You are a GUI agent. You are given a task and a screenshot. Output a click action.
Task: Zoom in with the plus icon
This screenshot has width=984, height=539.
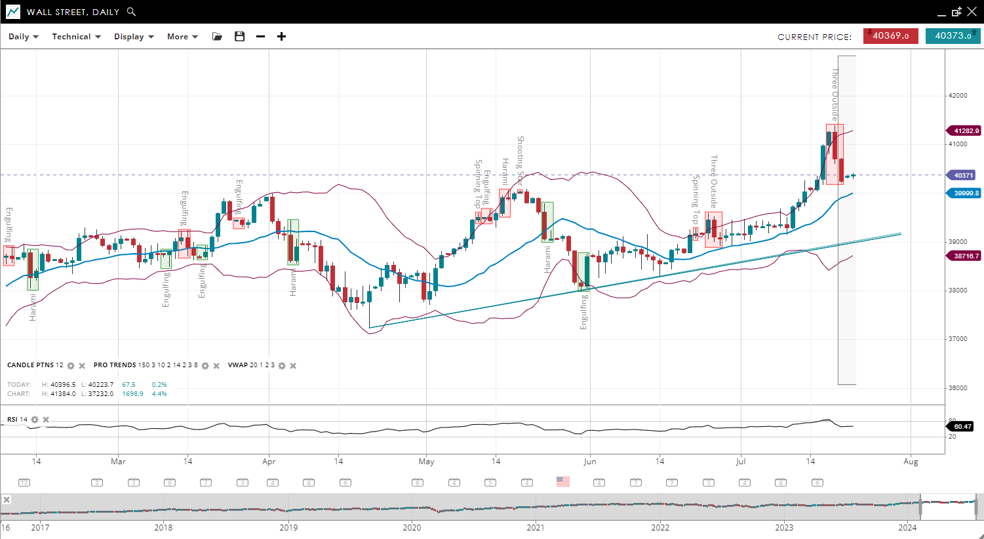coord(282,37)
